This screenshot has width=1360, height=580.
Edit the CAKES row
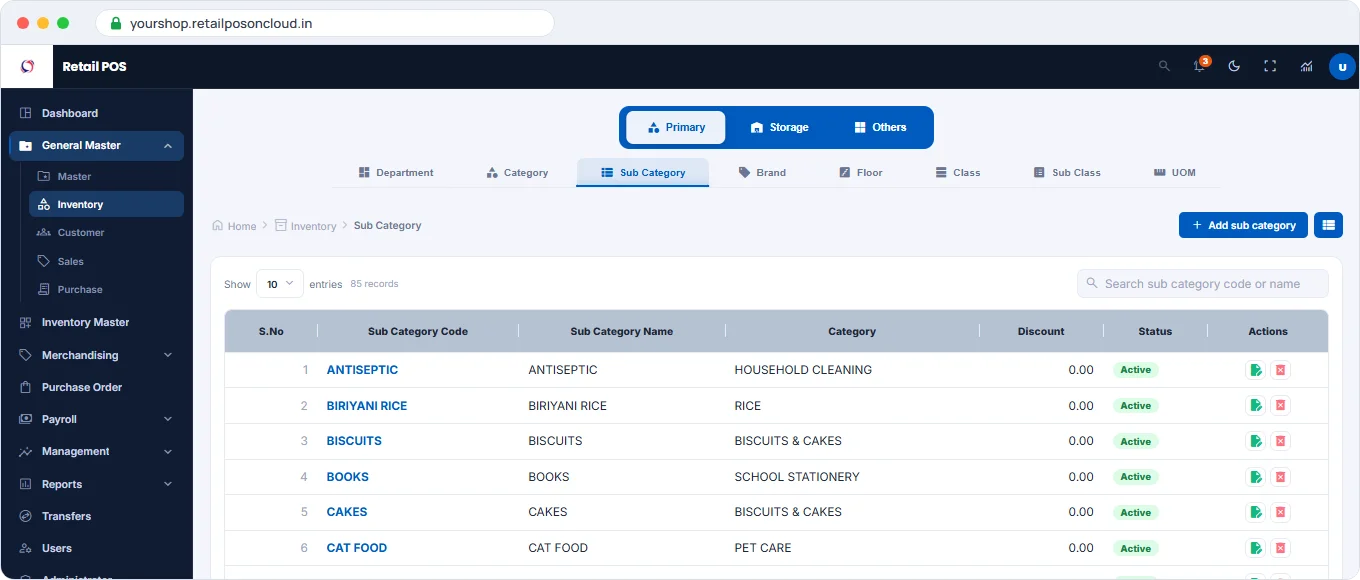[x=1255, y=512]
